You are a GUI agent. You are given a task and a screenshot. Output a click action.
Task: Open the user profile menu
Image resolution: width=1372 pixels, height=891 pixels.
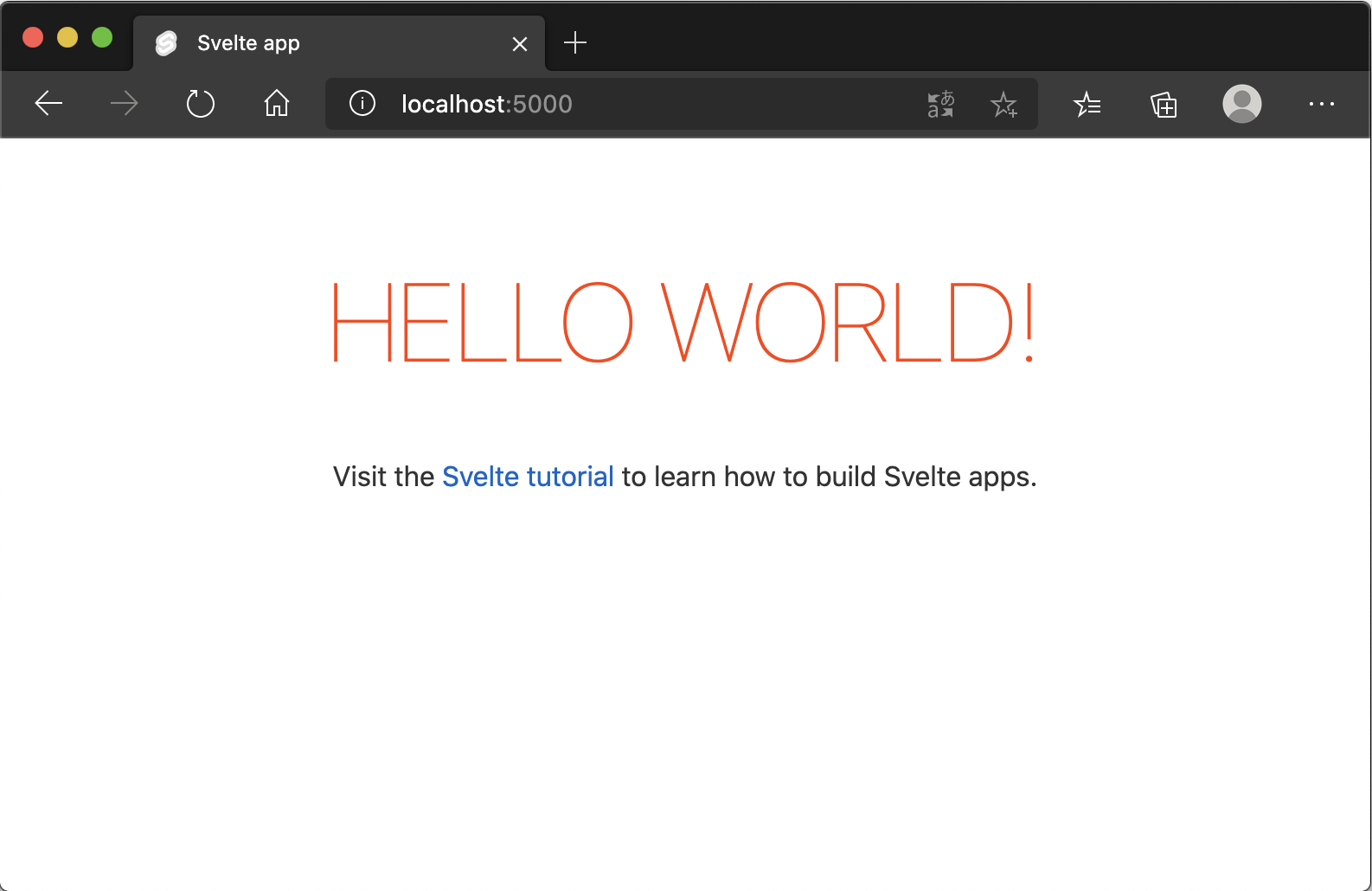(1242, 104)
